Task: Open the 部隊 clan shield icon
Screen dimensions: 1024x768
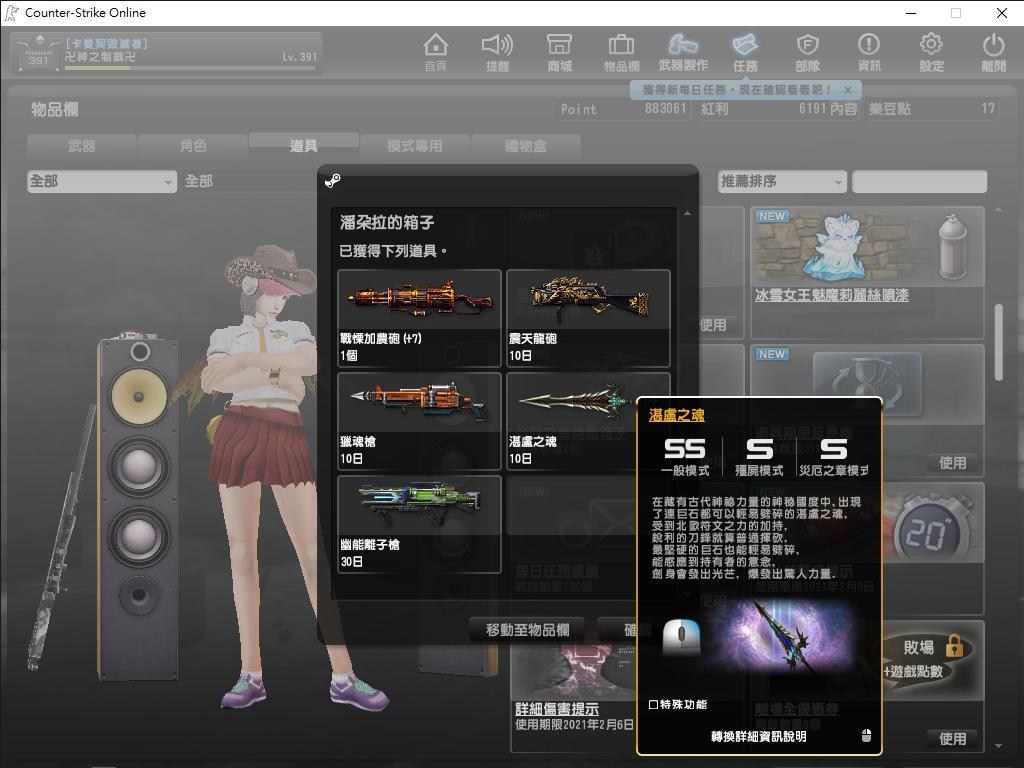Action: 808,52
